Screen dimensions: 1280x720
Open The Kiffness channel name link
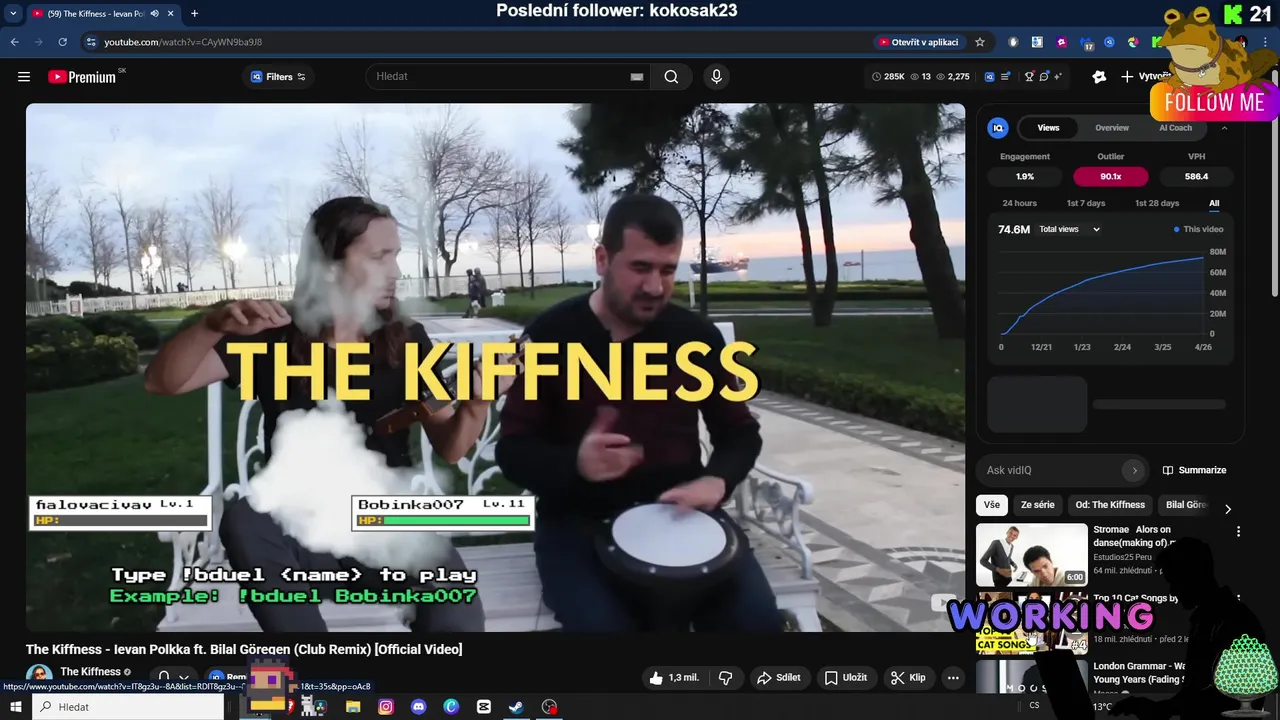point(90,672)
